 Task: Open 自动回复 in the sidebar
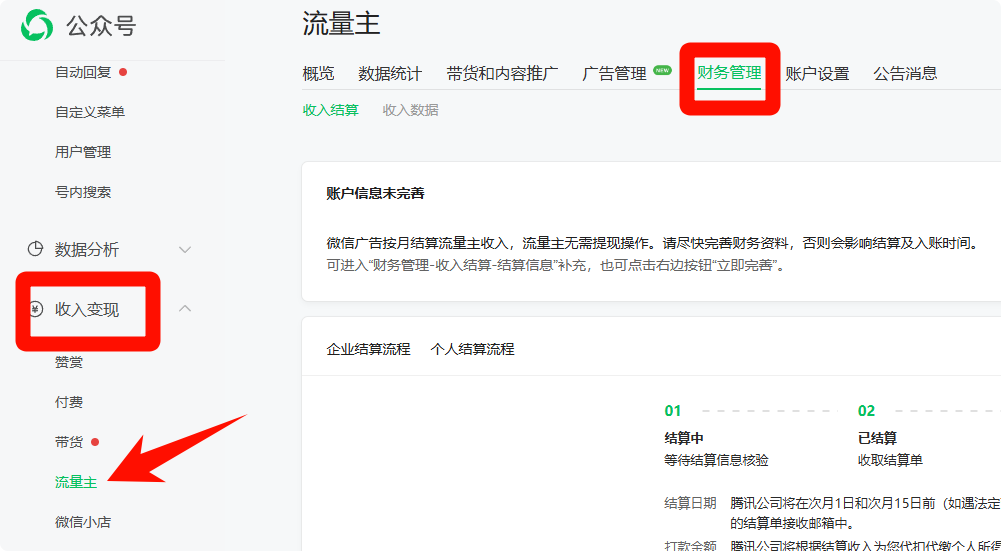coord(83,72)
